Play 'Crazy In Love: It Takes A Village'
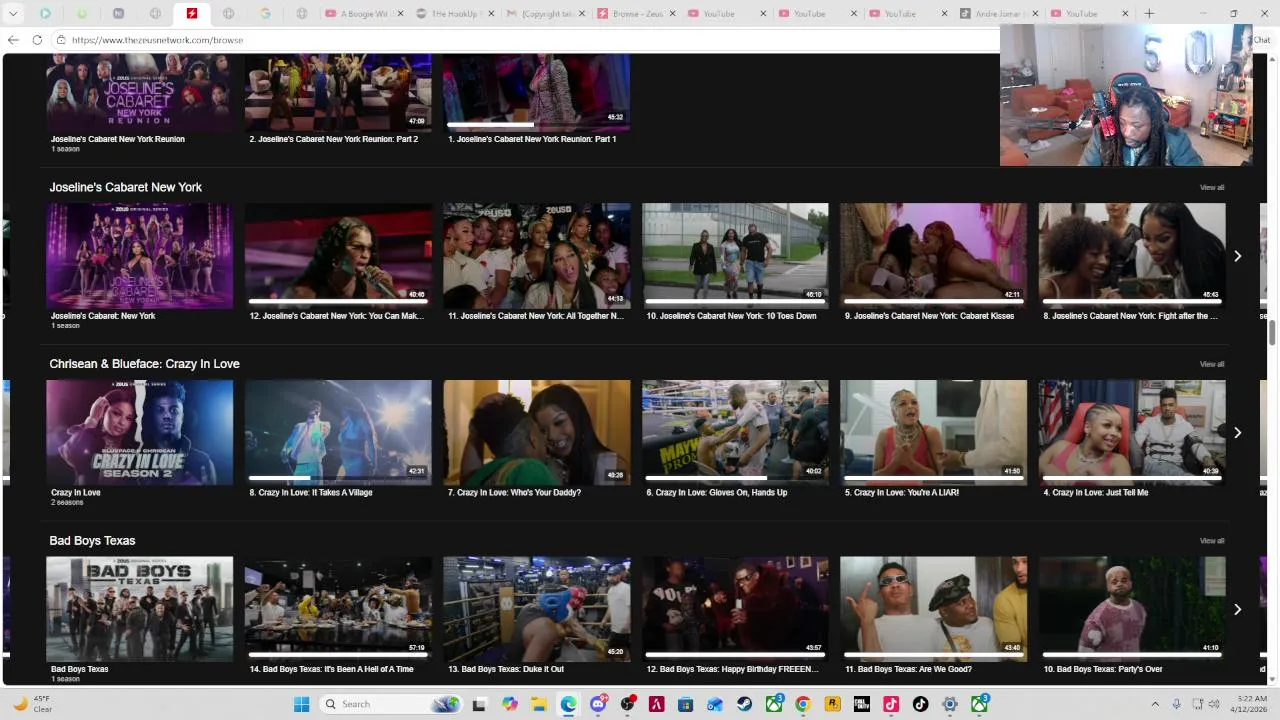 [338, 432]
